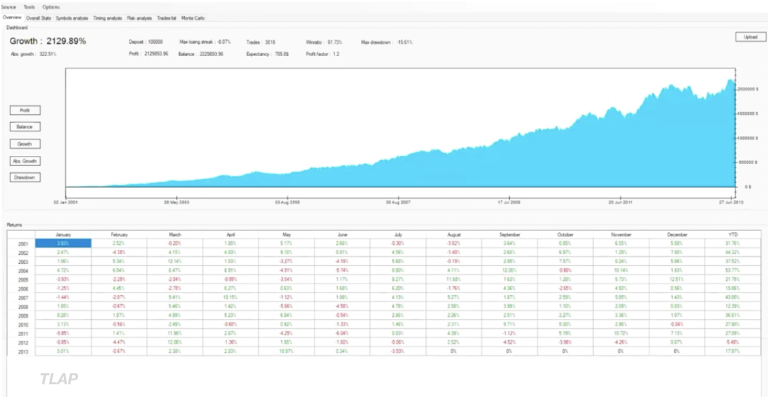Viewport: 768px width, 398px height.
Task: Show the Abs. Growth chart
Action: tap(25, 161)
